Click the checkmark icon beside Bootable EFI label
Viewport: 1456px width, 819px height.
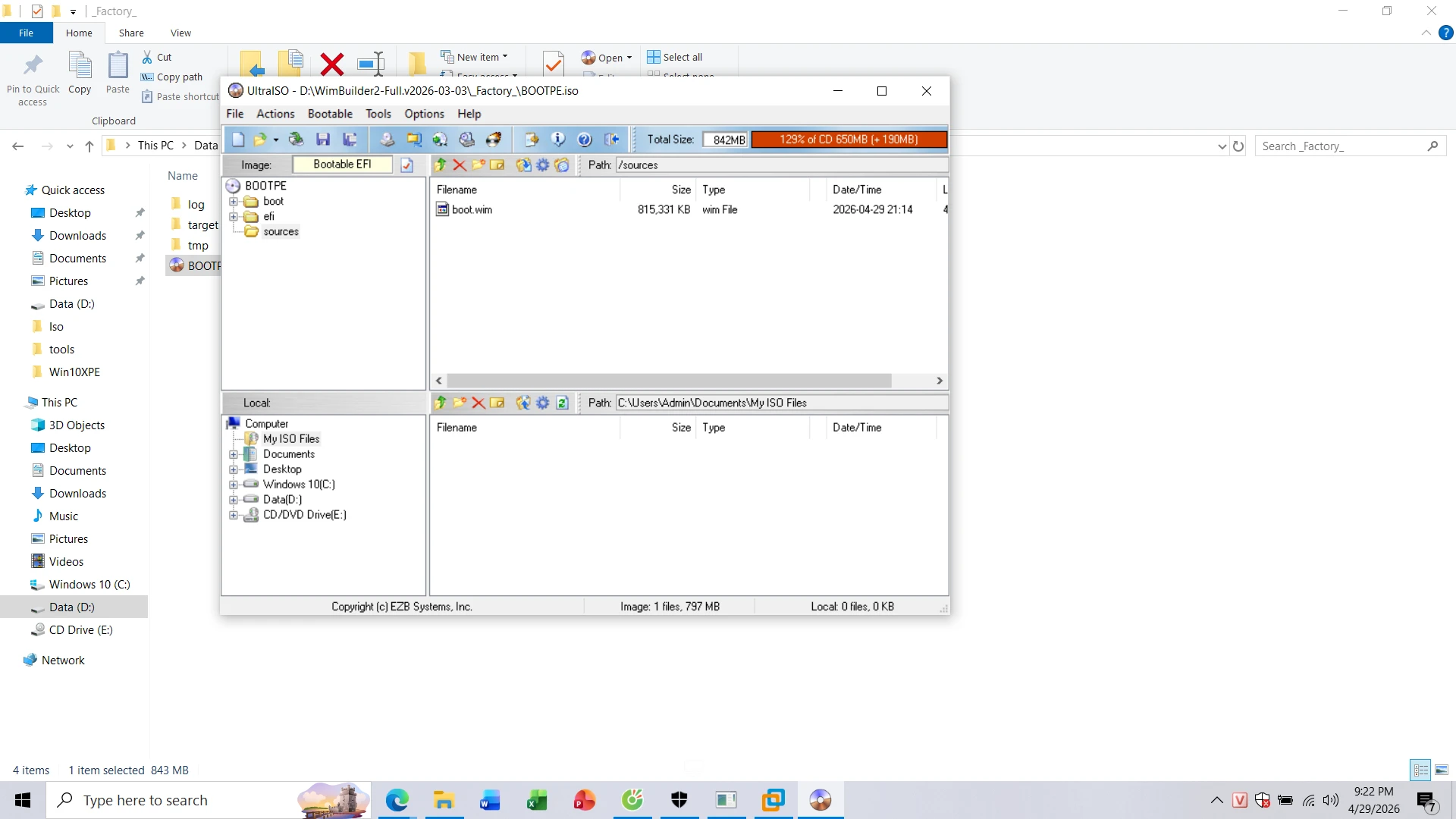(407, 165)
